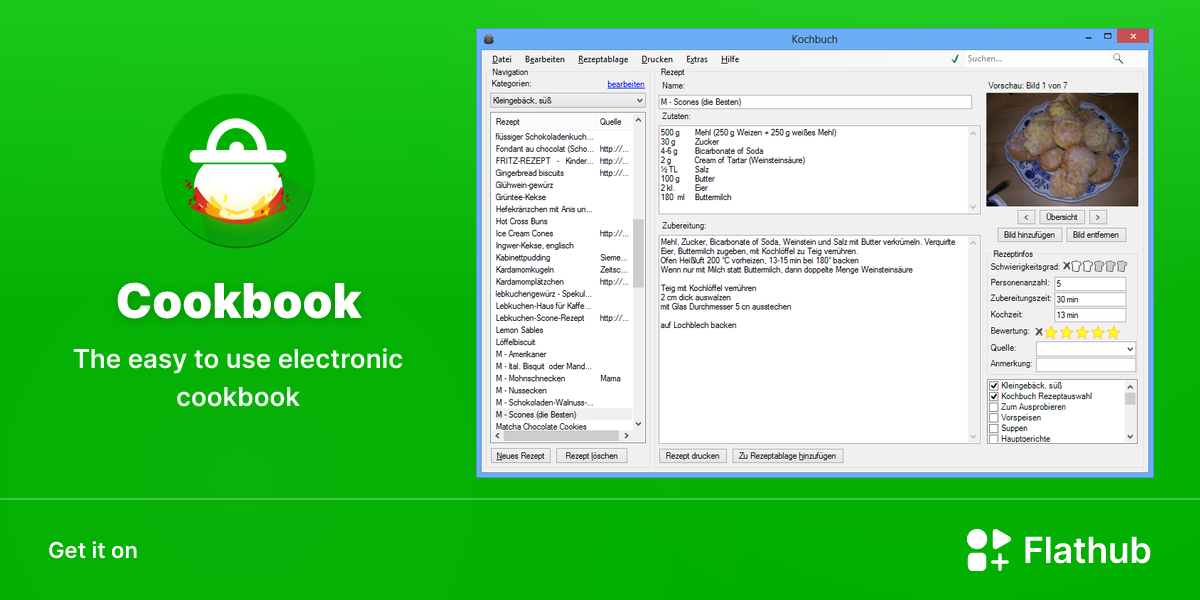Open the Hilfe menu
Image resolution: width=1200 pixels, height=600 pixels.
730,59
